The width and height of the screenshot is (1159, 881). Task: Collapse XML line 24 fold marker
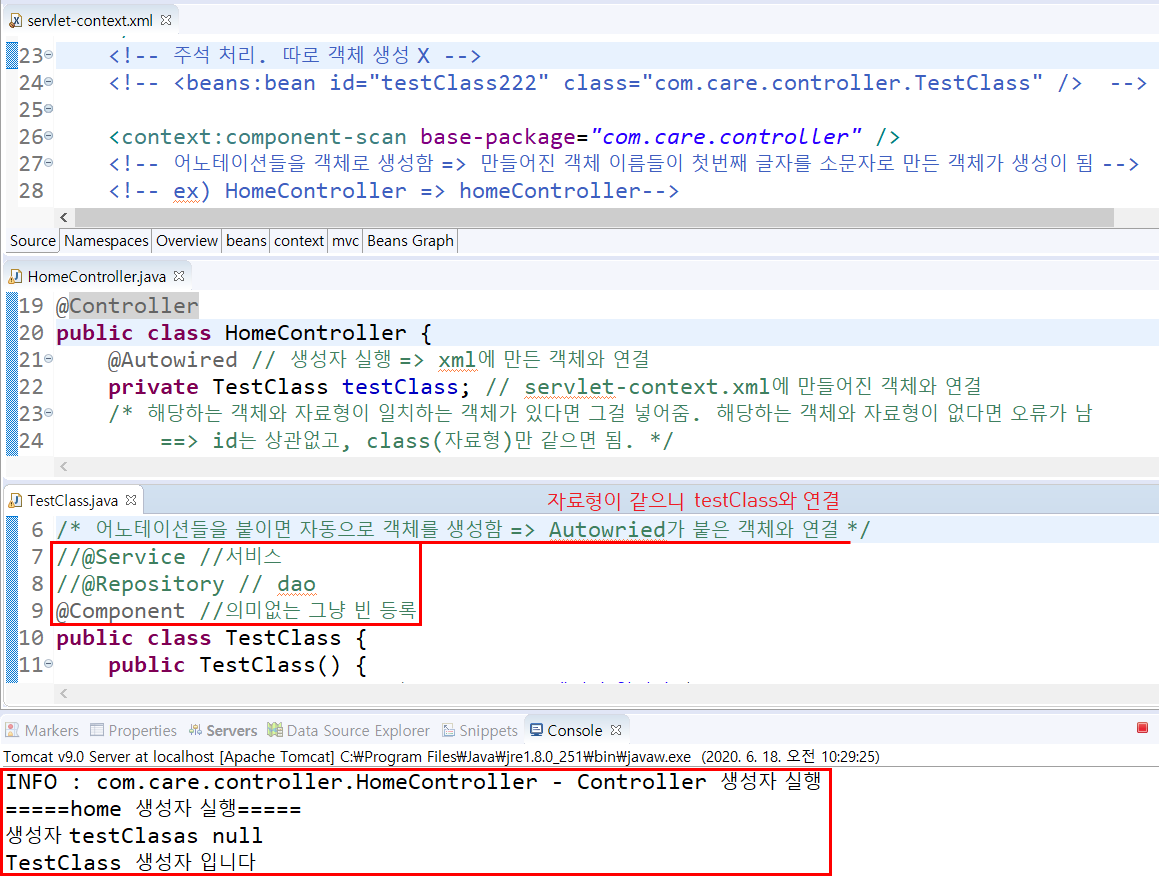coord(49,81)
